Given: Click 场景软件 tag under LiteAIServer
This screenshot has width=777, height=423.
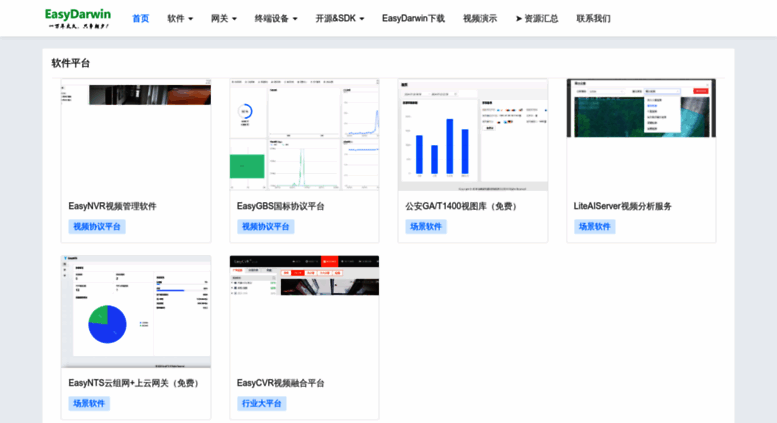Looking at the screenshot, I should pos(595,226).
